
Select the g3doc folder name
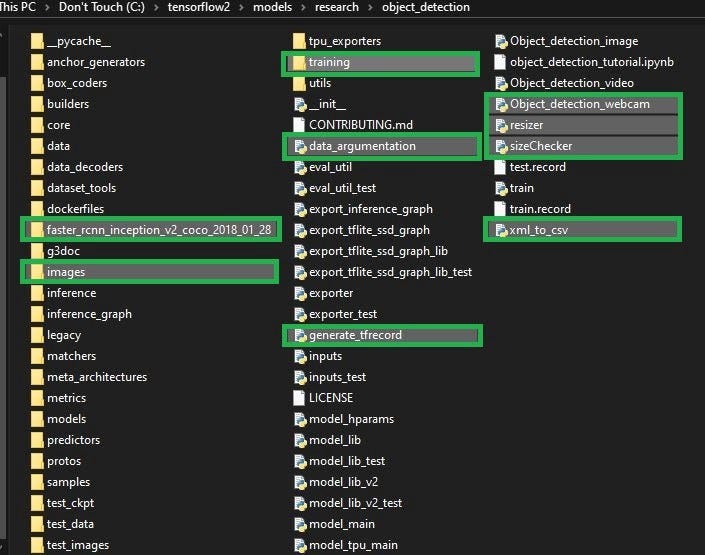(x=63, y=251)
